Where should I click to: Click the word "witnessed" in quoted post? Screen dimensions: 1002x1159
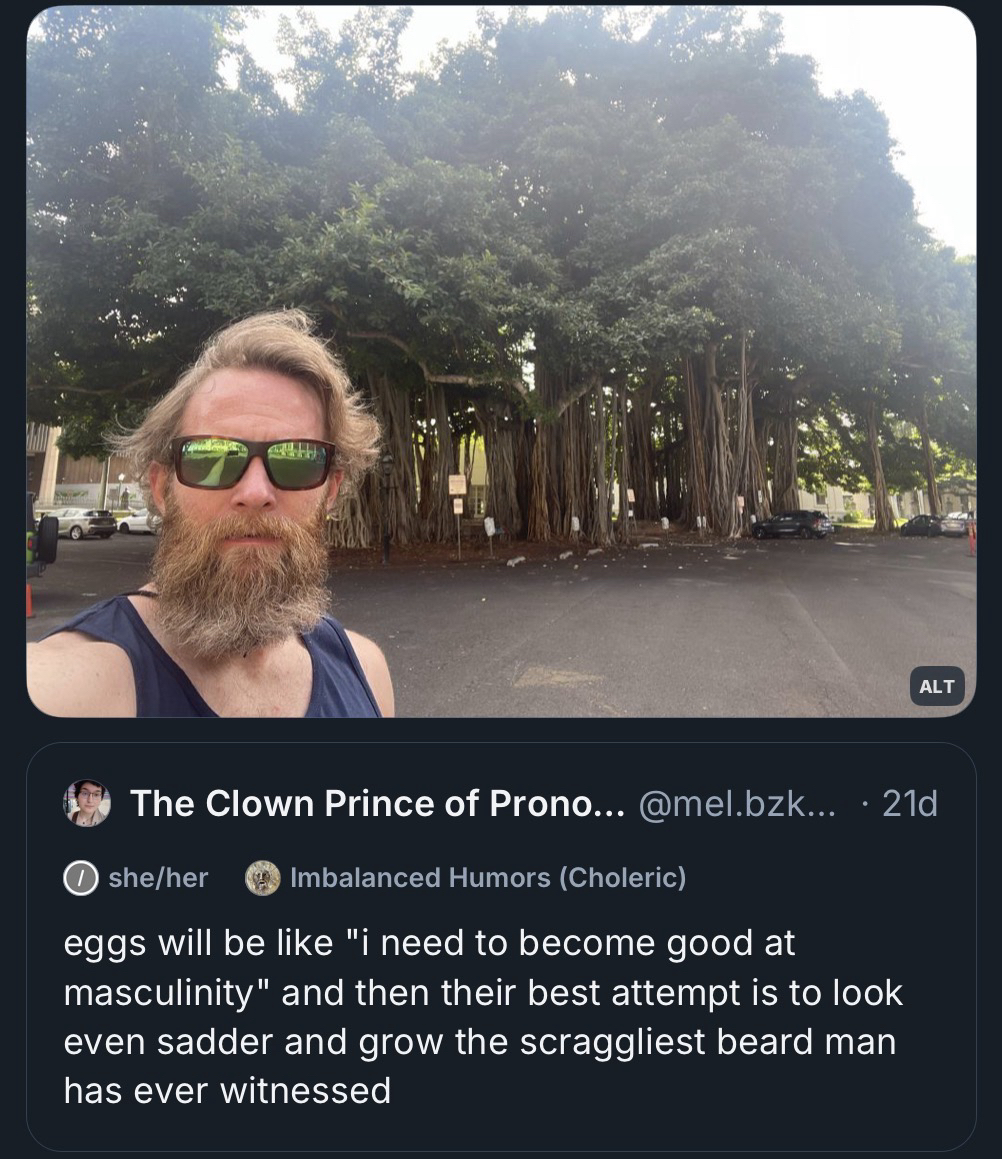pos(305,1089)
